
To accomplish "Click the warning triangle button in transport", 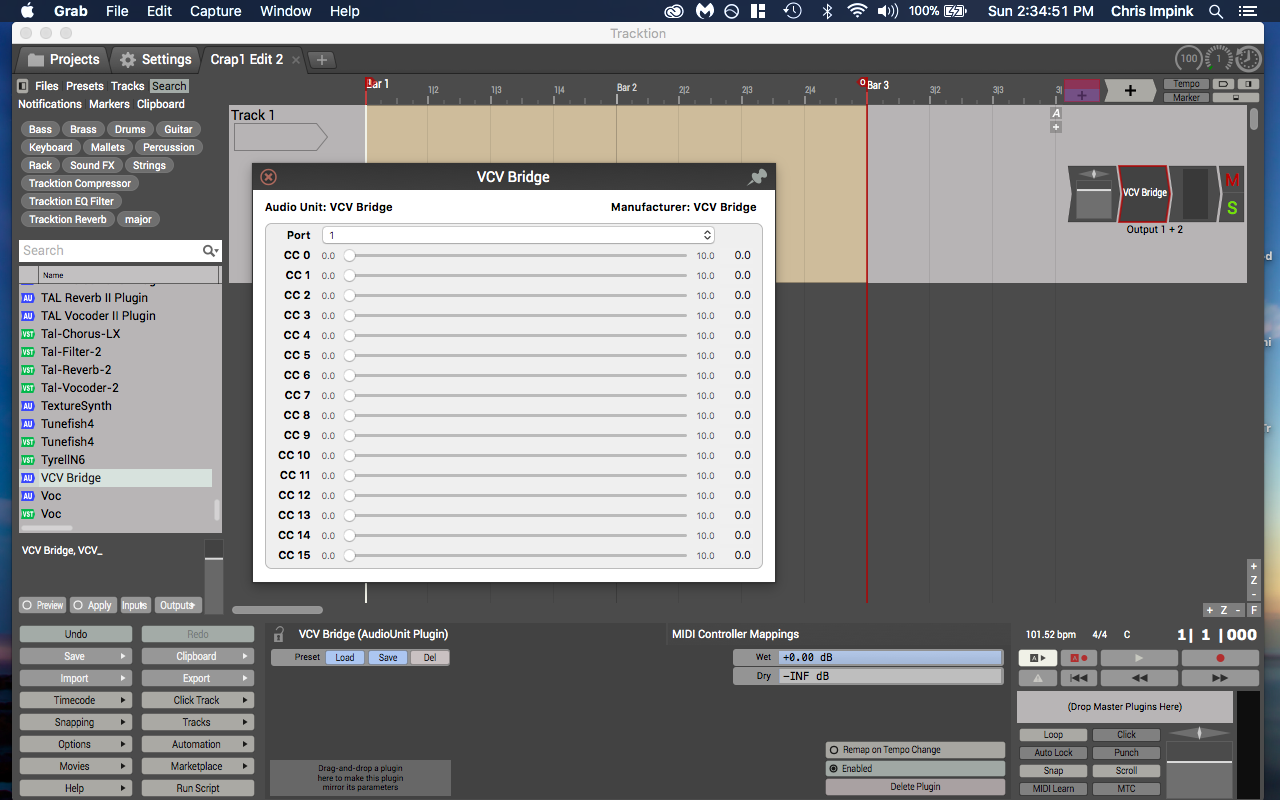I will pos(1037,678).
